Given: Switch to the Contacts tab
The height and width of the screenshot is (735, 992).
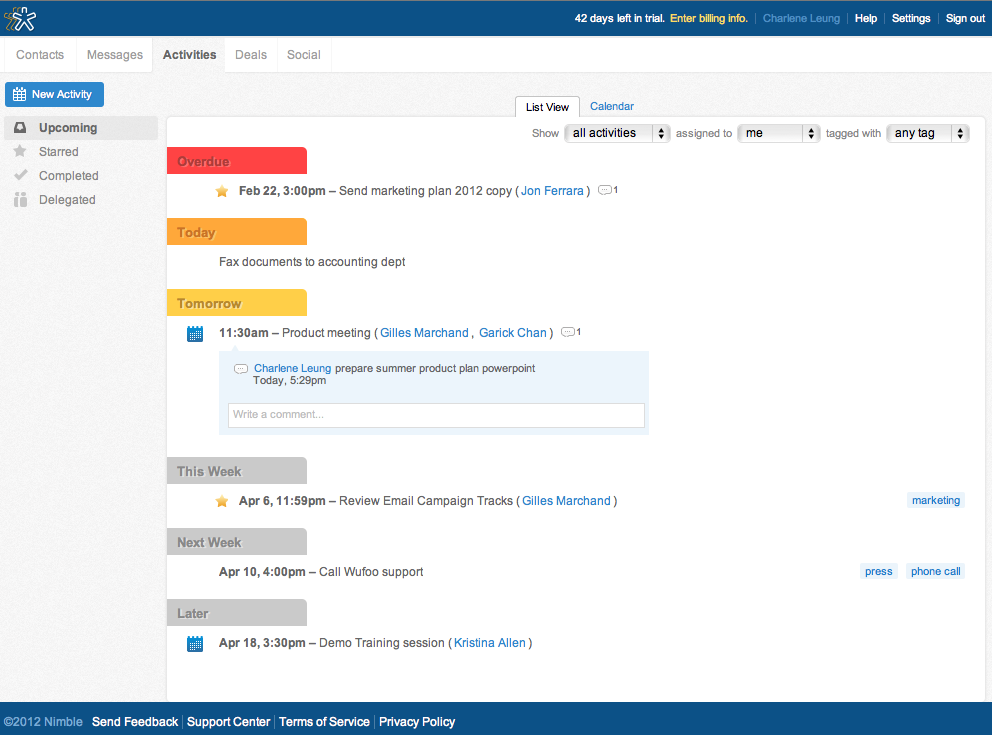Looking at the screenshot, I should 40,55.
